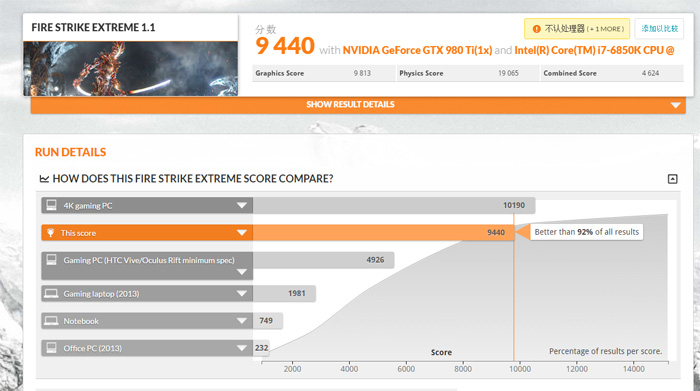The image size is (700, 391).
Task: Click the 232 score bar value
Action: [262, 348]
